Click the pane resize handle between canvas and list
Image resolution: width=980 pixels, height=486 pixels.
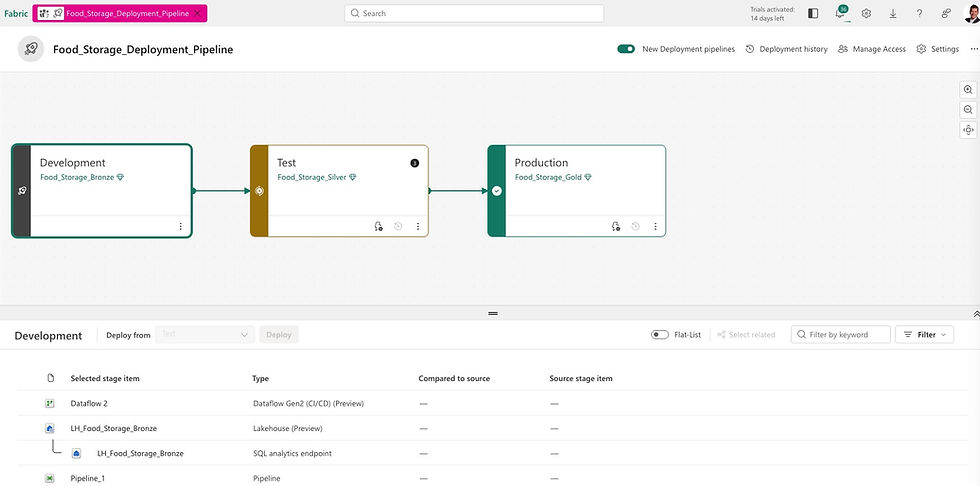492,314
